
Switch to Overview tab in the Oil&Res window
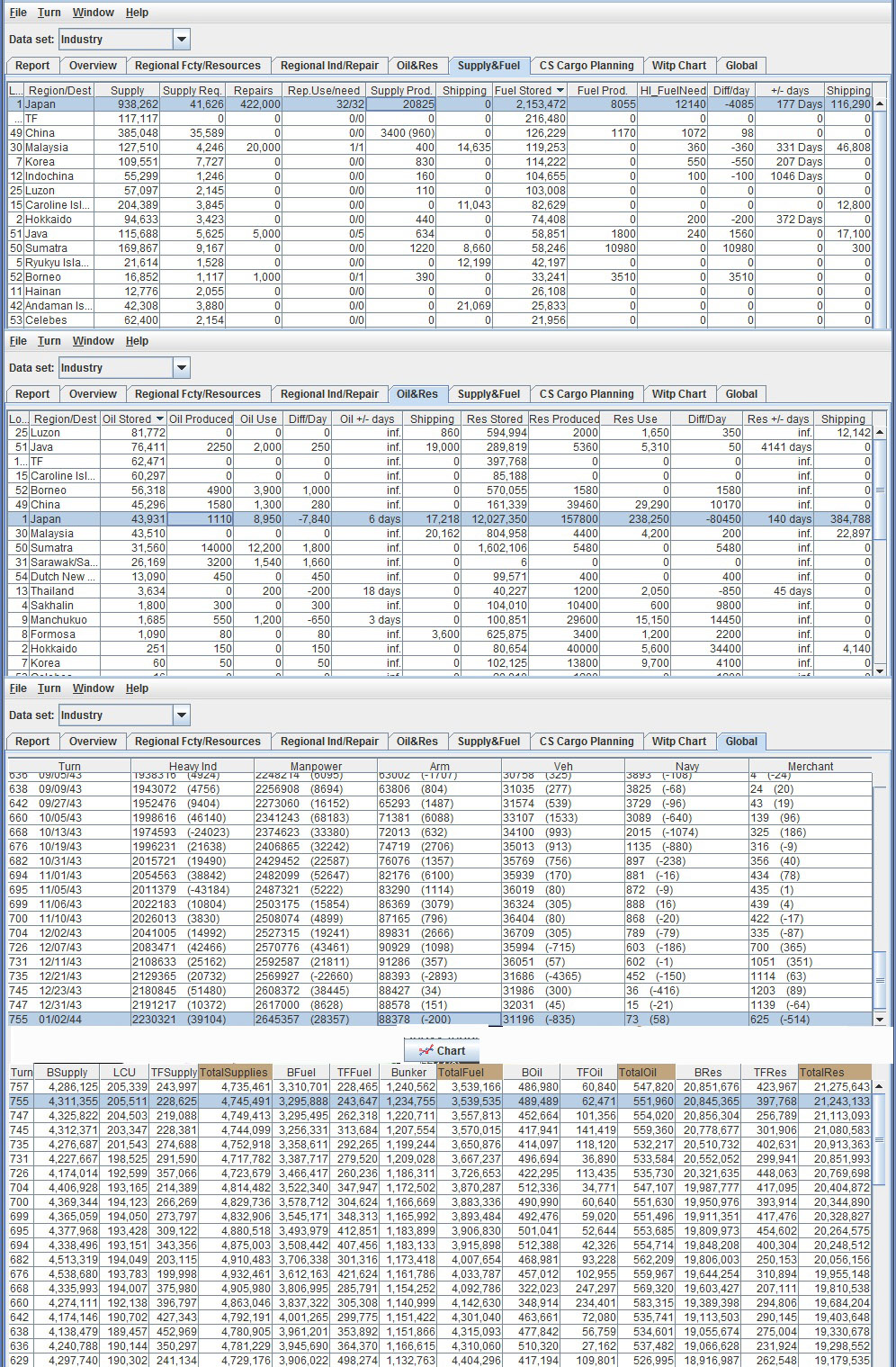93,394
